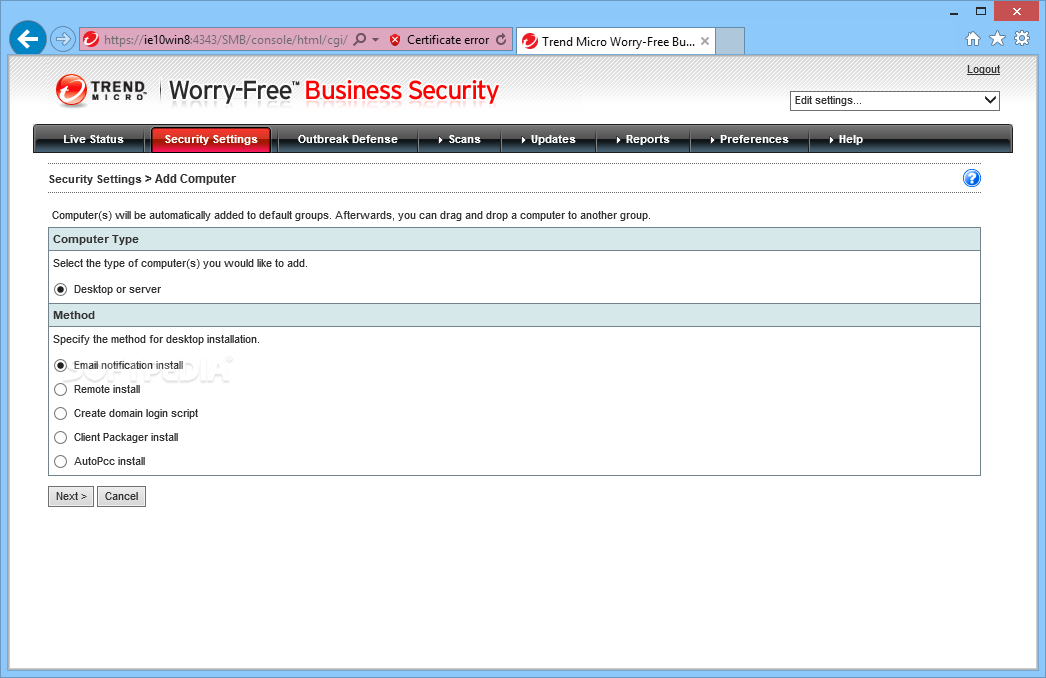Expand the Scans menu
Viewport: 1046px width, 678px height.
tap(460, 139)
